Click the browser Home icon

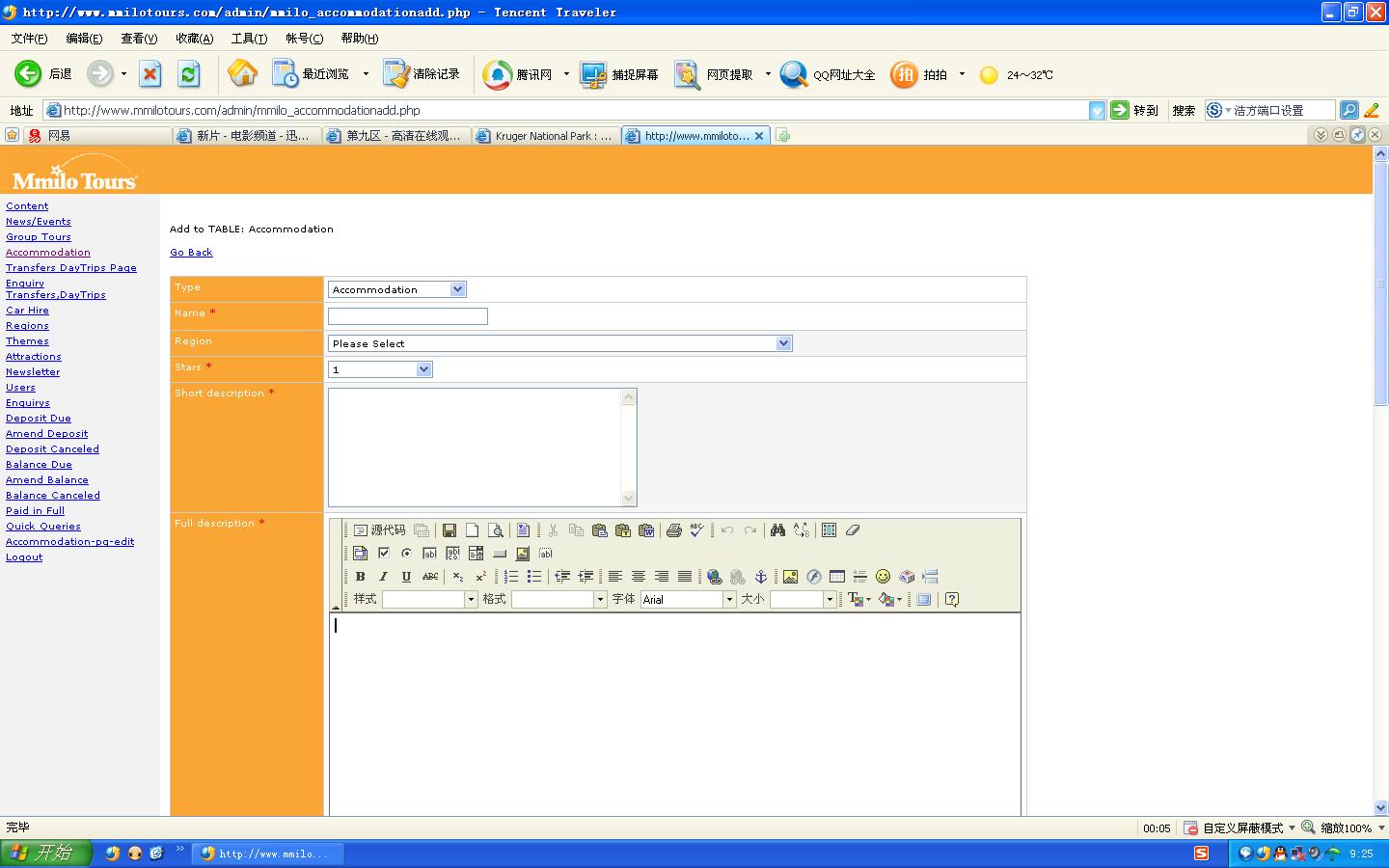pyautogui.click(x=242, y=74)
